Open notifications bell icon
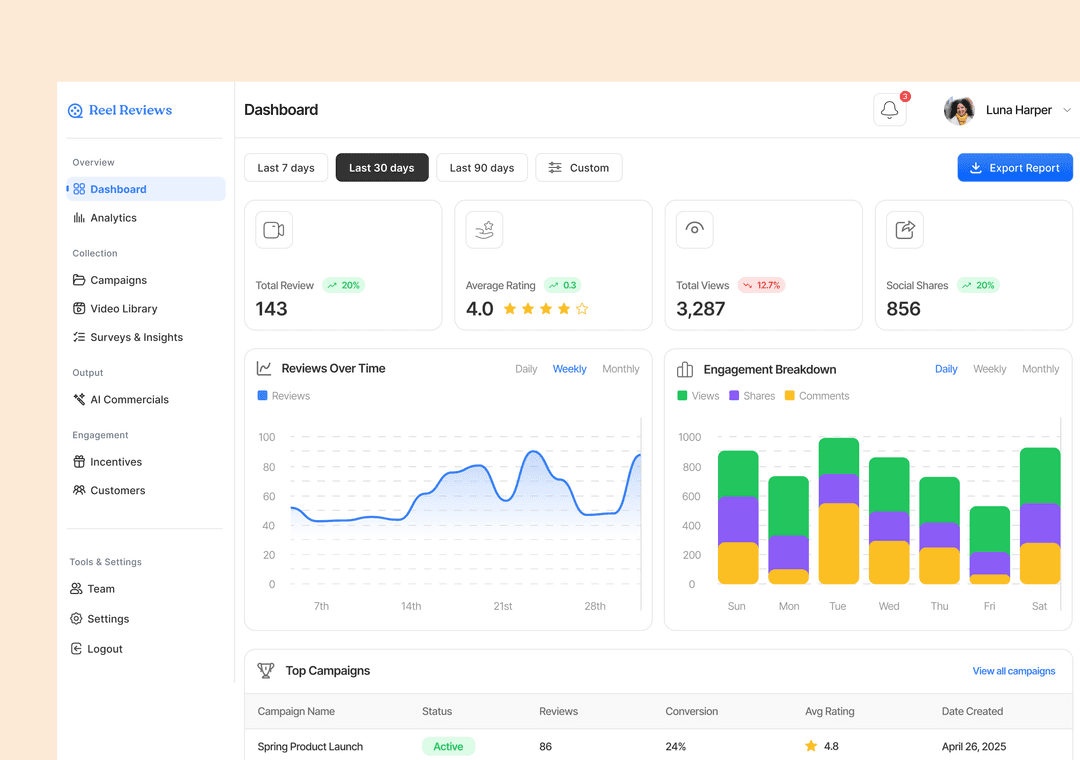Image resolution: width=1080 pixels, height=760 pixels. (889, 110)
